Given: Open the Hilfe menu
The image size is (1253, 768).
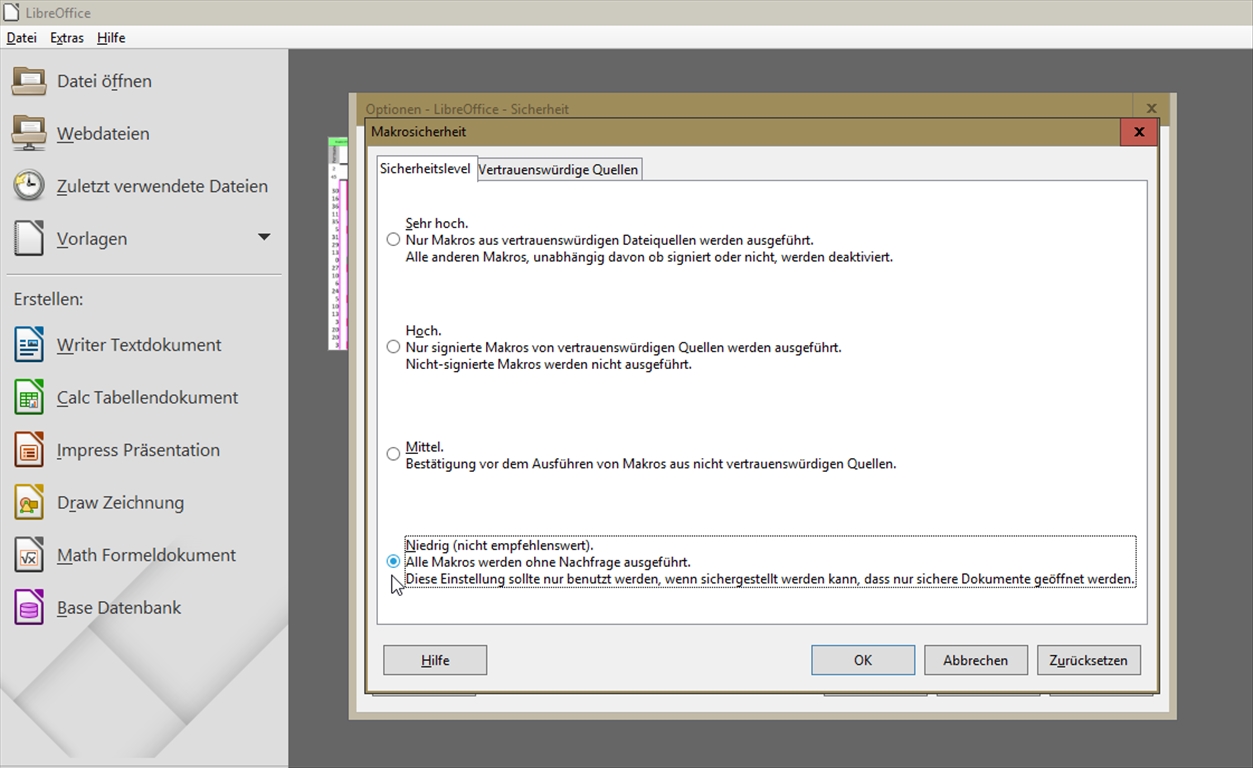Looking at the screenshot, I should pyautogui.click(x=111, y=38).
